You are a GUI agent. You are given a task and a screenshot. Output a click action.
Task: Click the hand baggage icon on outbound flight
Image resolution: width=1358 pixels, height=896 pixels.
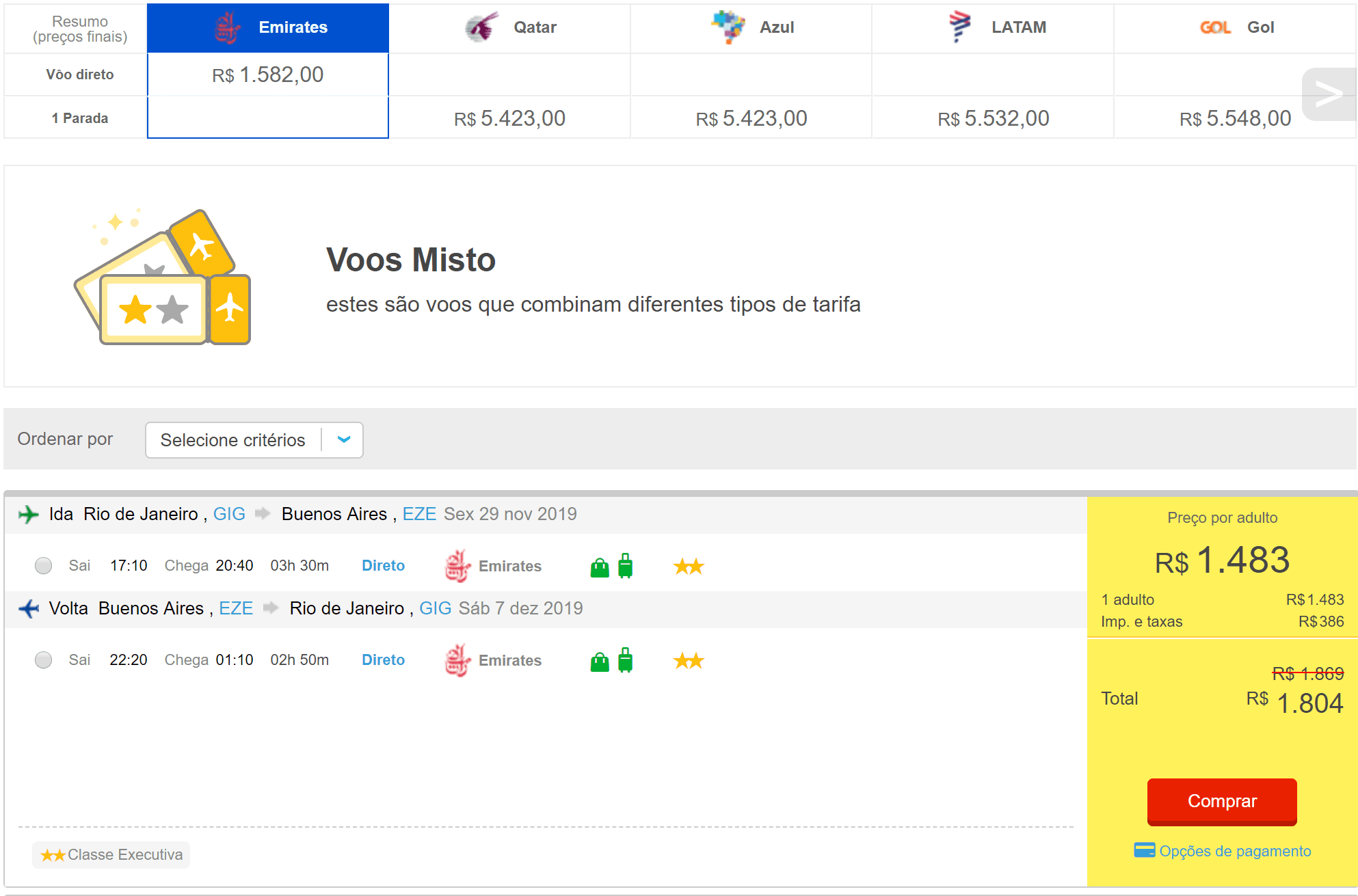(x=600, y=568)
